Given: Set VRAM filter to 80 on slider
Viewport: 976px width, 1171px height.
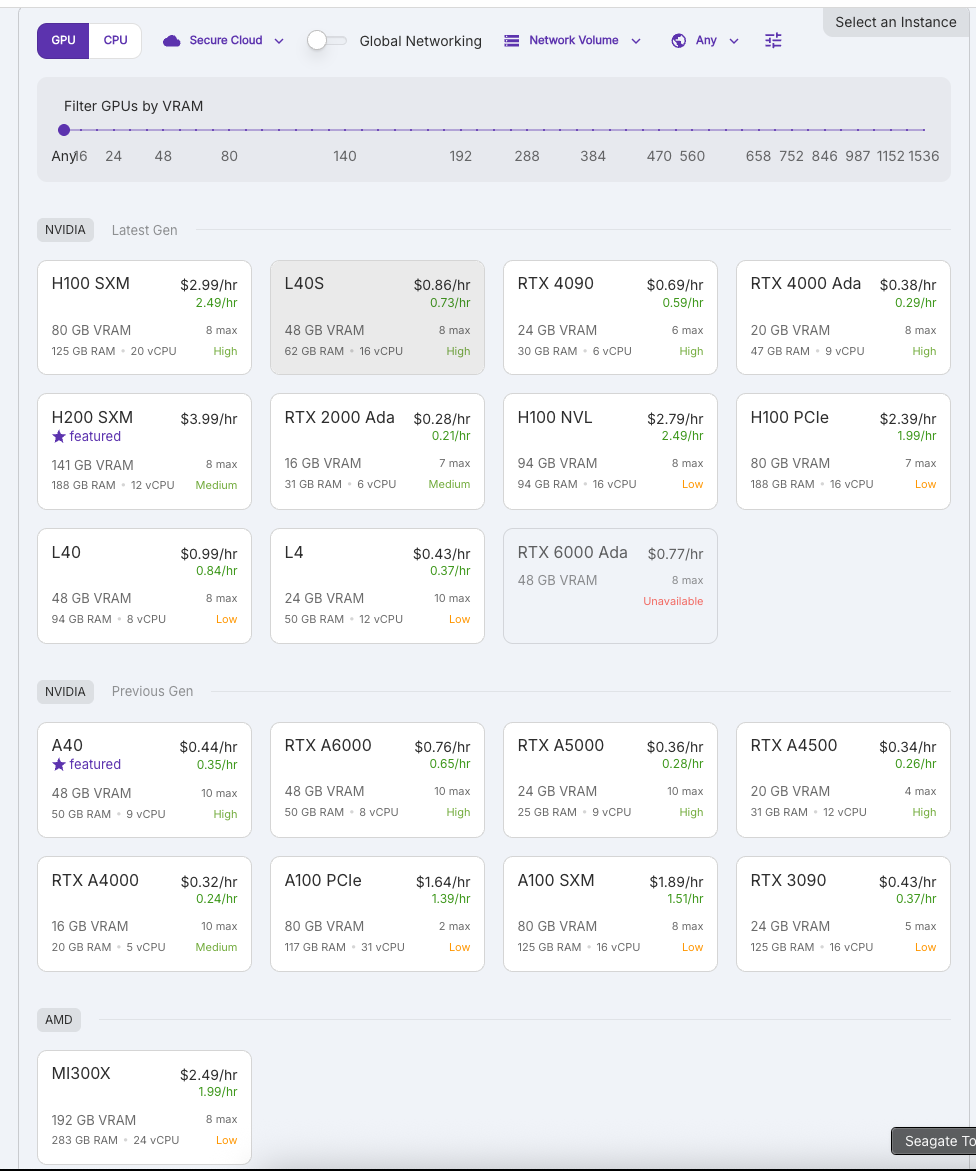Looking at the screenshot, I should point(229,156).
